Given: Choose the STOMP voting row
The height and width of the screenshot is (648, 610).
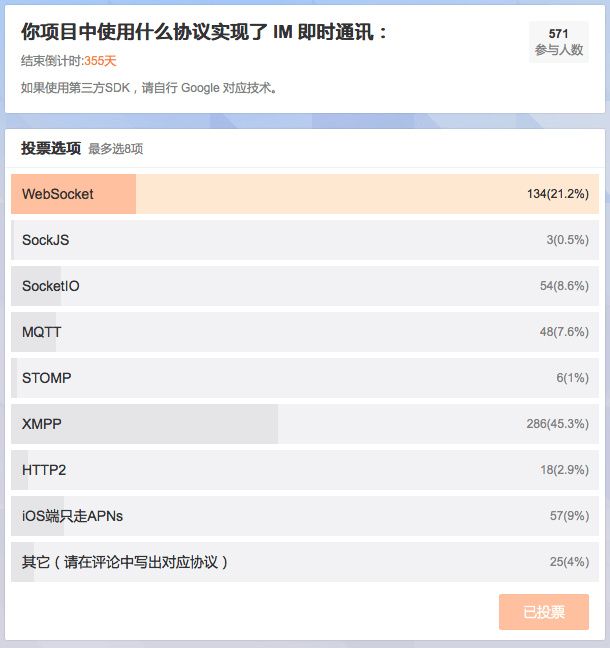Looking at the screenshot, I should click(305, 378).
